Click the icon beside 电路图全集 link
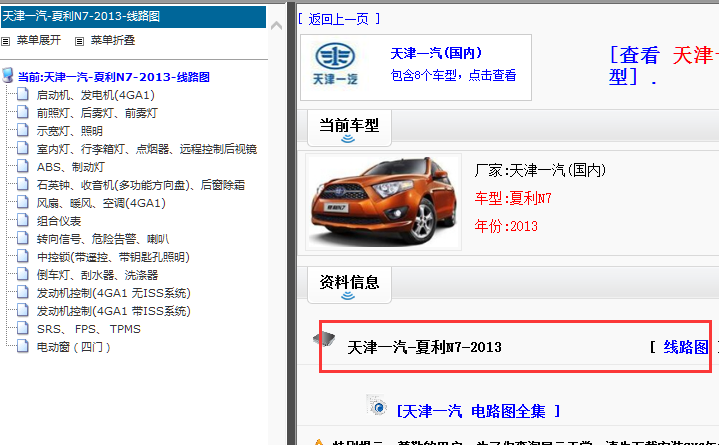The image size is (719, 445). (x=377, y=405)
